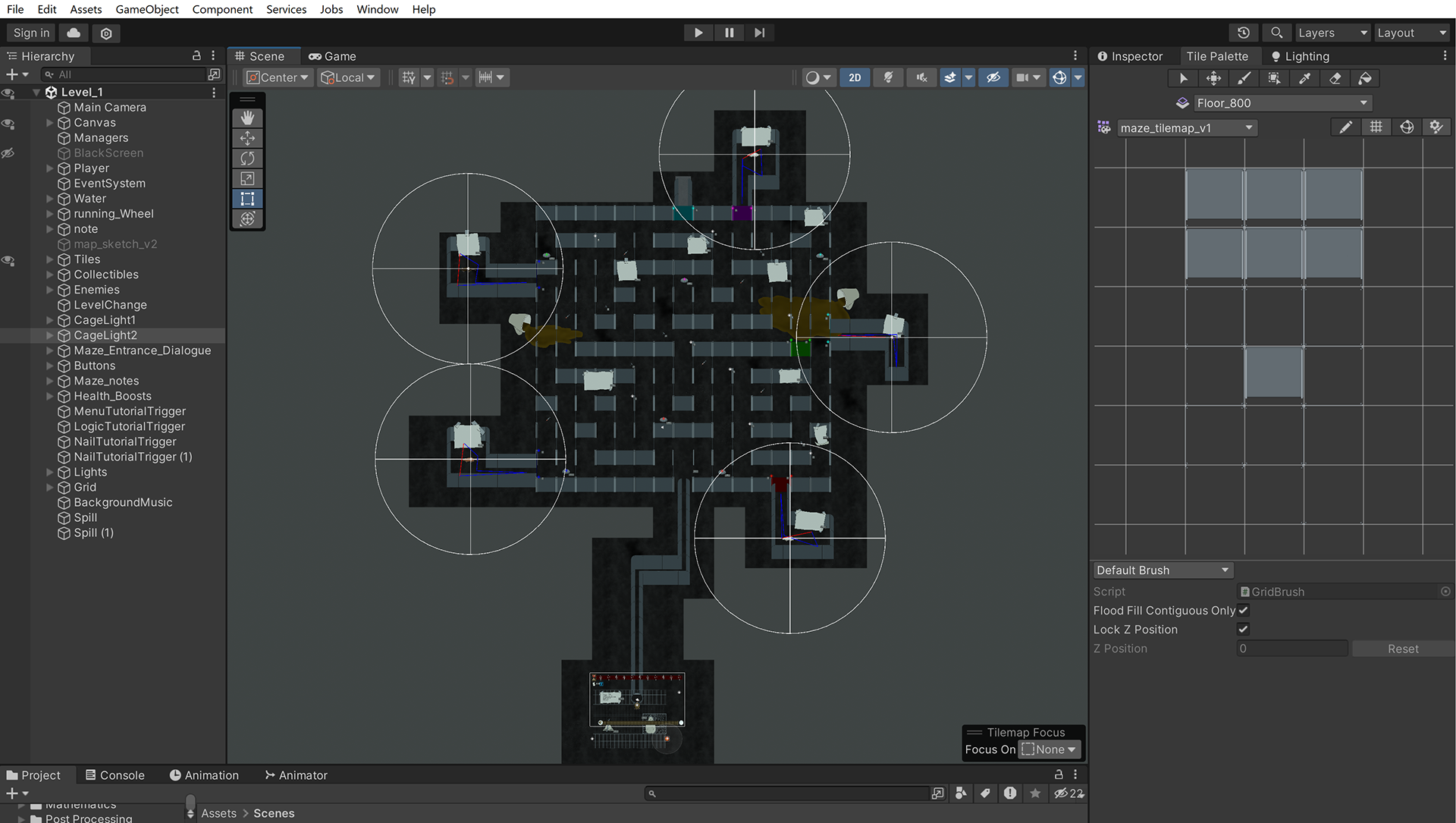Toggle scene lighting button
The image size is (1456, 823).
[x=888, y=77]
